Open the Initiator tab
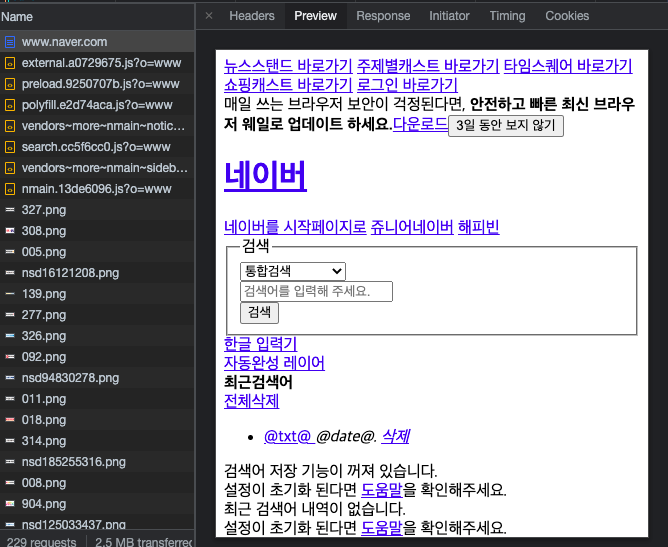 click(x=449, y=16)
